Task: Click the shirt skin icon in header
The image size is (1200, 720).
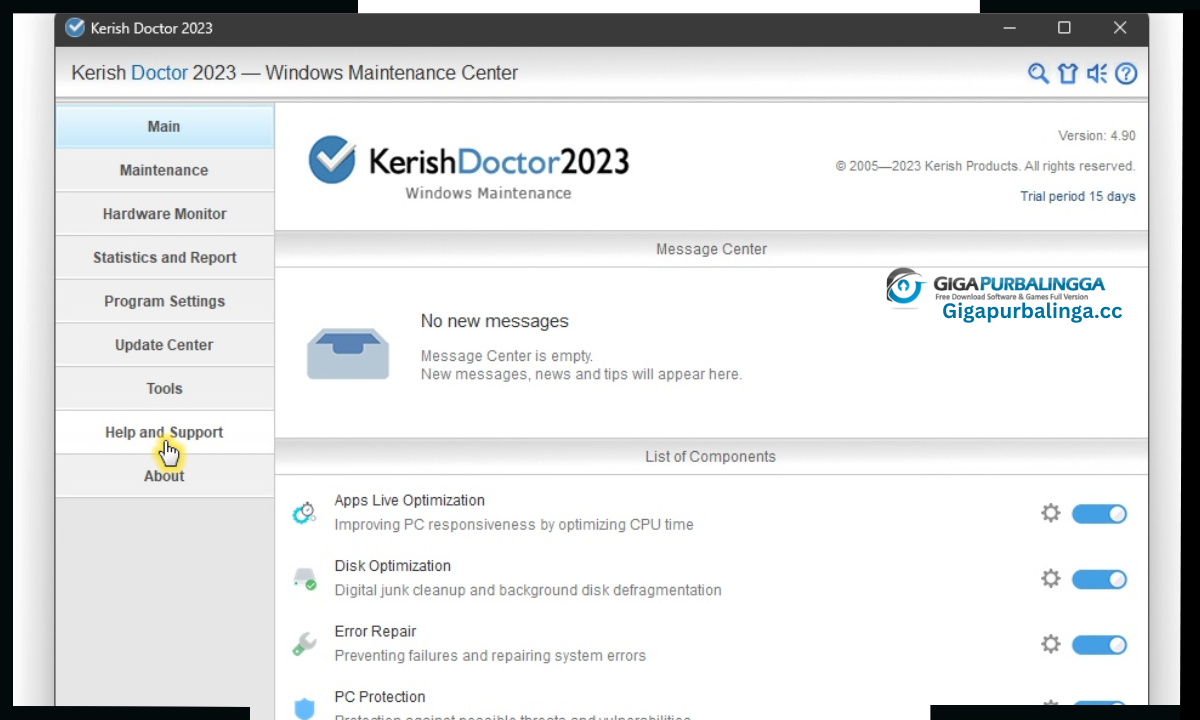Action: pyautogui.click(x=1067, y=73)
